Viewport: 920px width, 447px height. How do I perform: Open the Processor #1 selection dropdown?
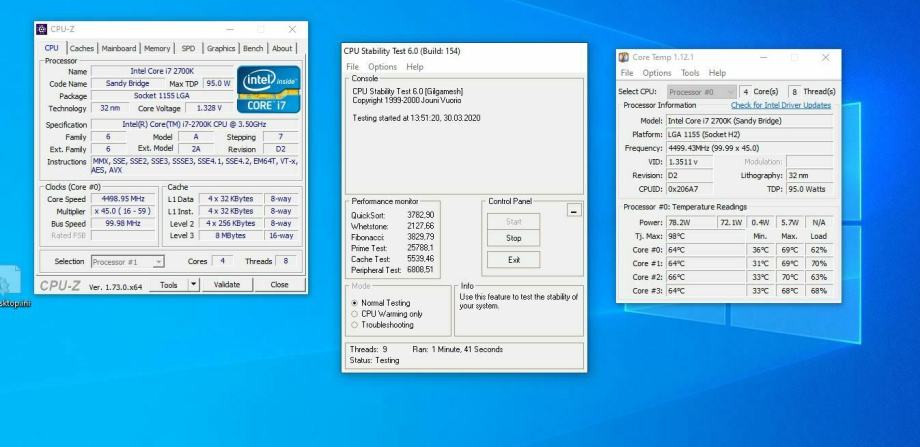click(x=128, y=261)
